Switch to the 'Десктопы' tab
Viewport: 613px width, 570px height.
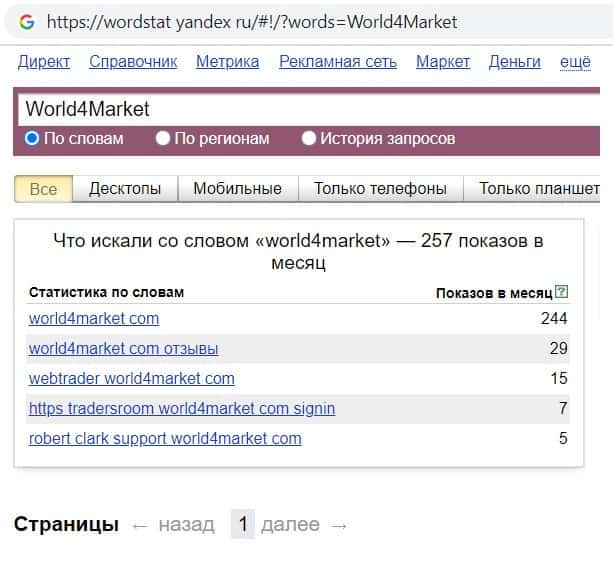click(125, 188)
